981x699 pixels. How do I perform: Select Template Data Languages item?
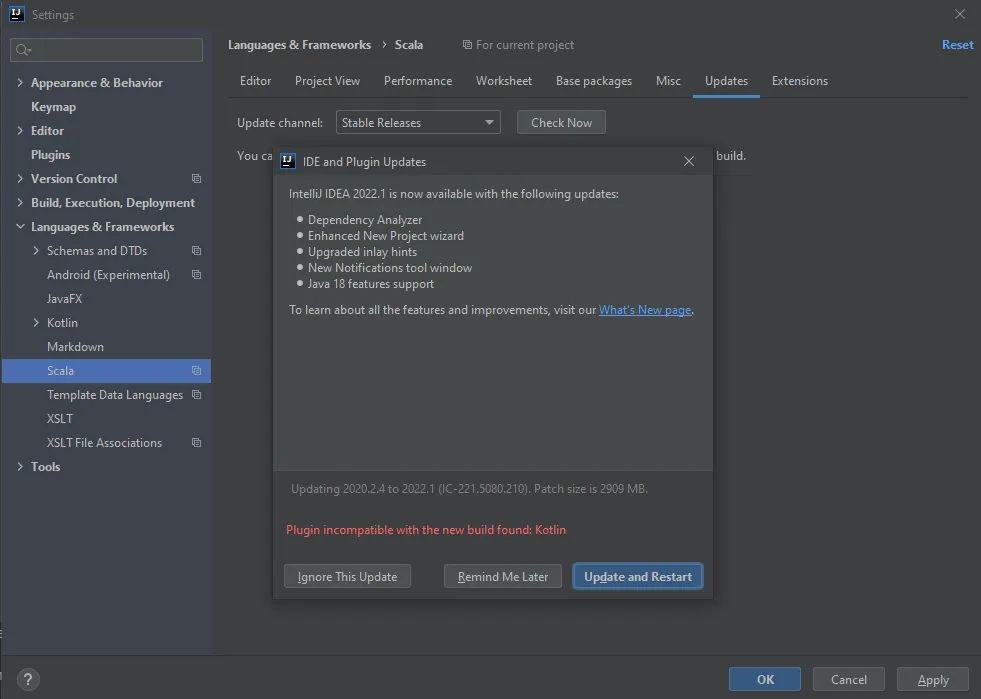114,395
